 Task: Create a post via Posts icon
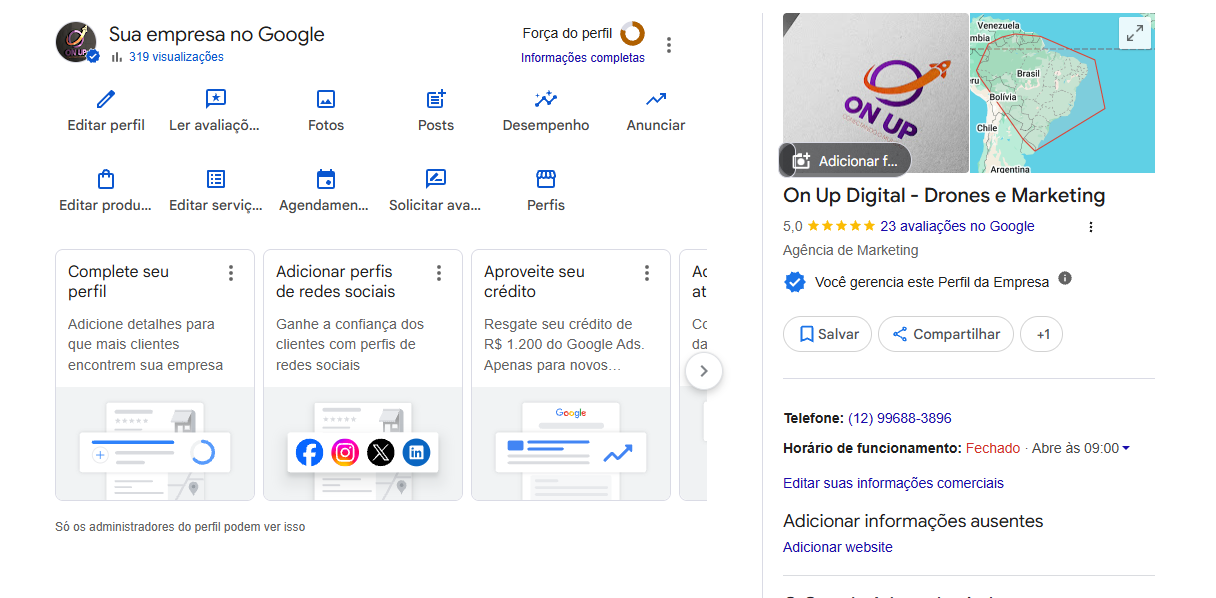point(436,99)
